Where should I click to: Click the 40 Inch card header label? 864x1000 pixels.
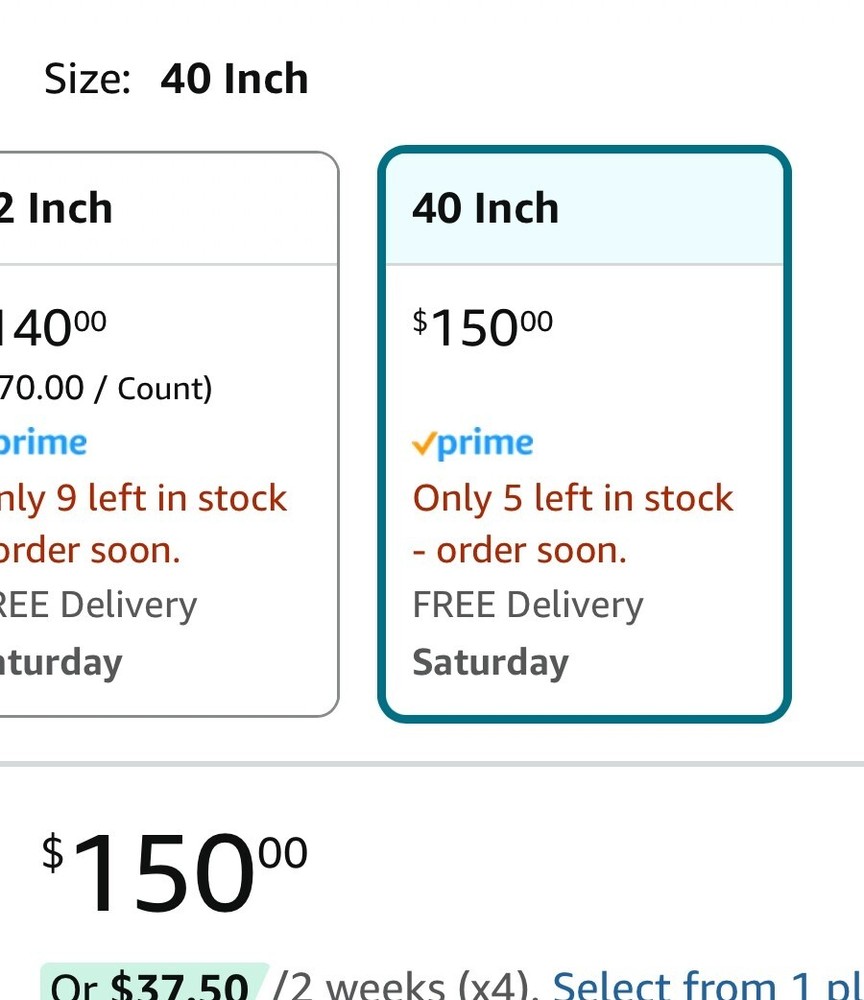coord(485,209)
